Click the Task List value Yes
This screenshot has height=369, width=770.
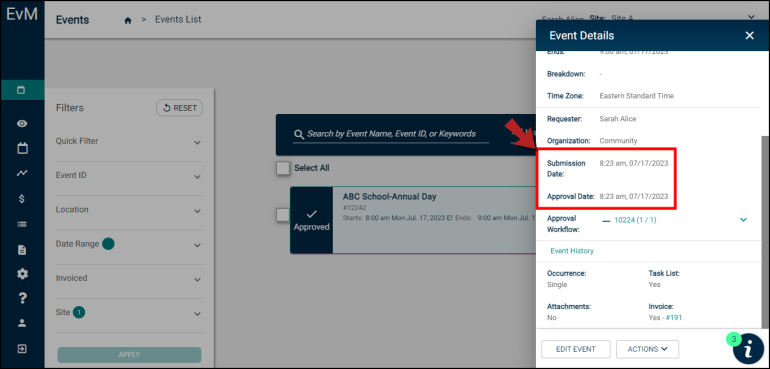(654, 284)
